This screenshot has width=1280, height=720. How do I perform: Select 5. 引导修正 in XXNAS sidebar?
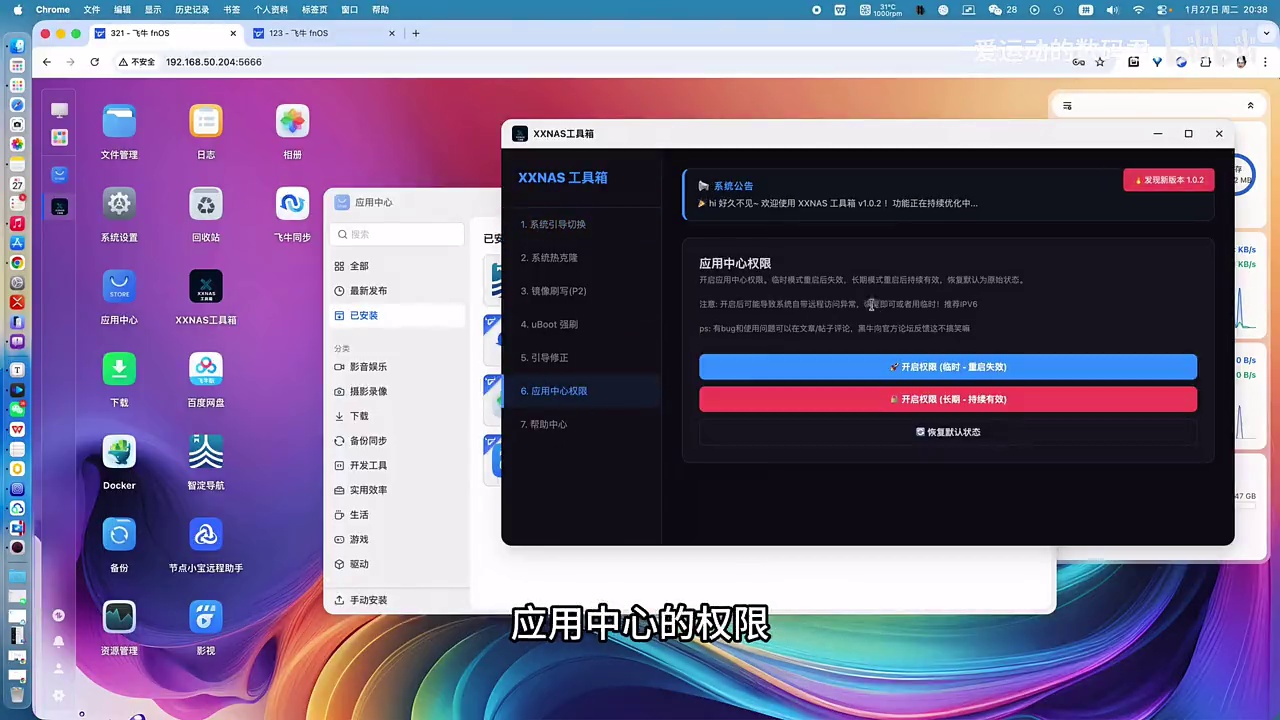click(x=581, y=358)
